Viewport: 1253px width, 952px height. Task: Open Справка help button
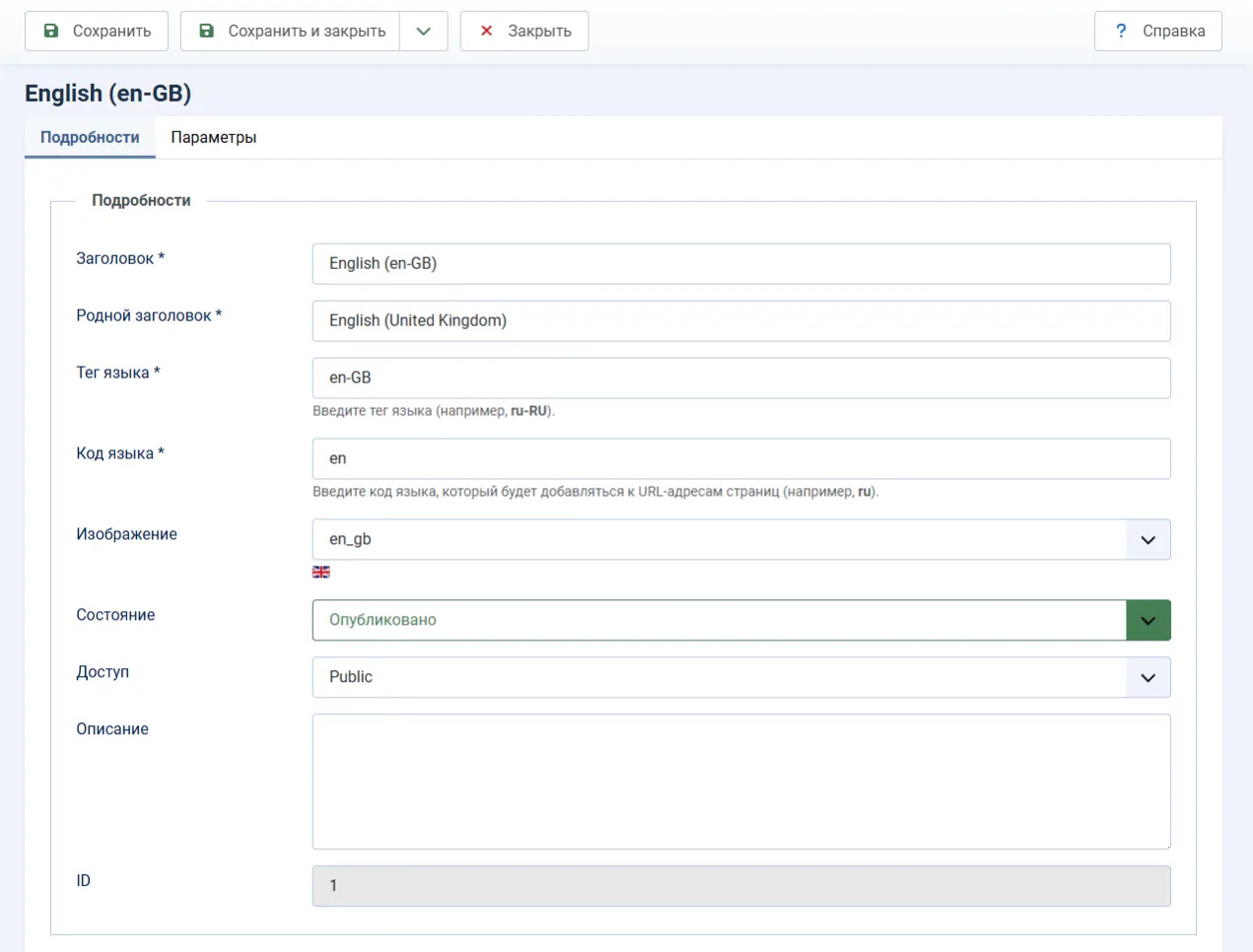(1157, 32)
